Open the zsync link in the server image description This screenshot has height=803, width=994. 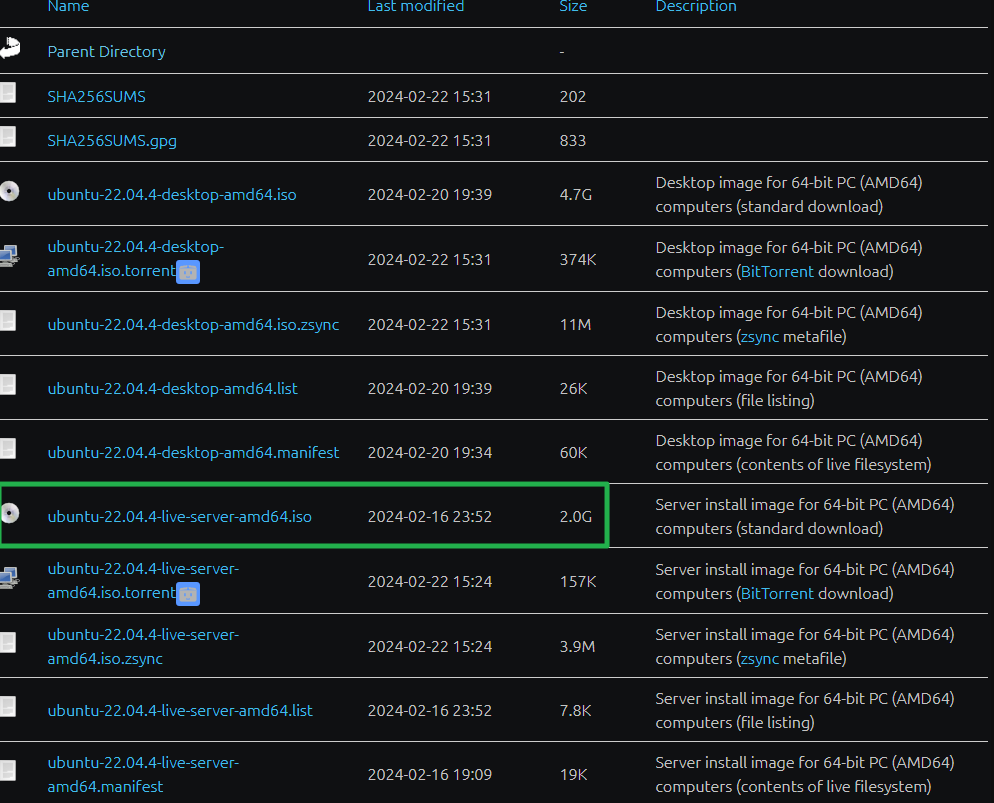click(759, 658)
